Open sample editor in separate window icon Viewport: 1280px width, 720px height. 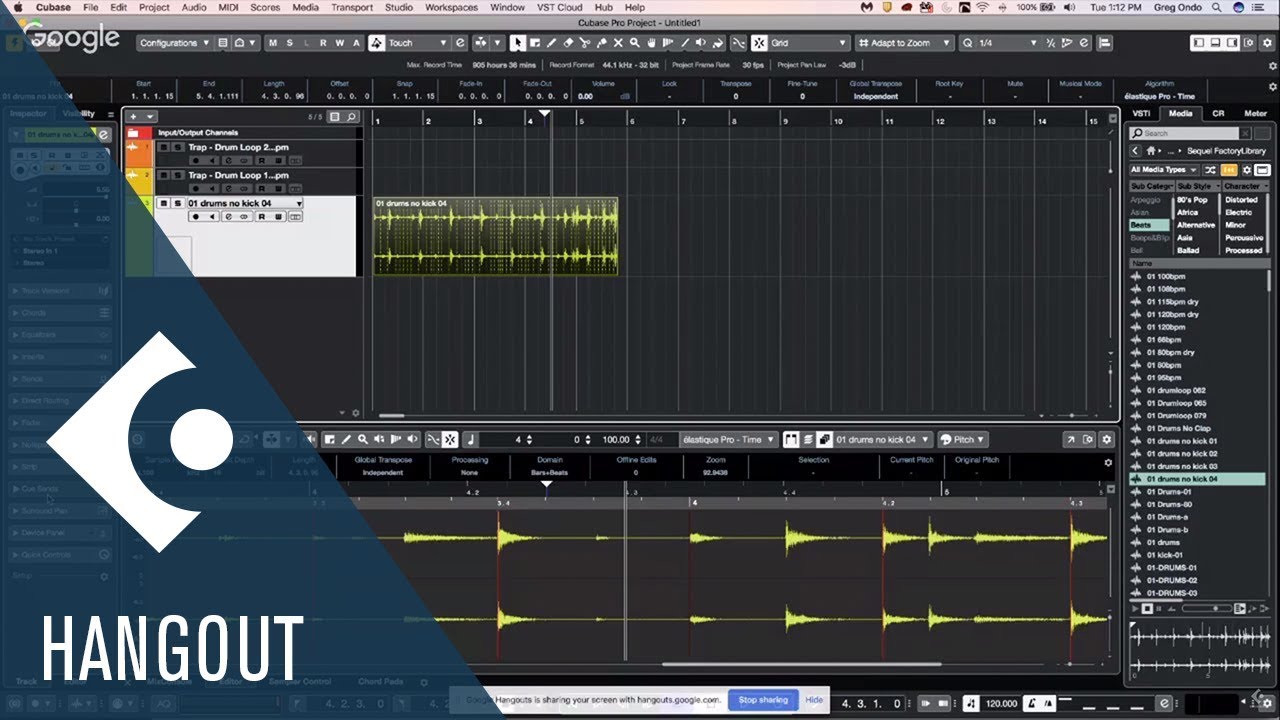1070,439
